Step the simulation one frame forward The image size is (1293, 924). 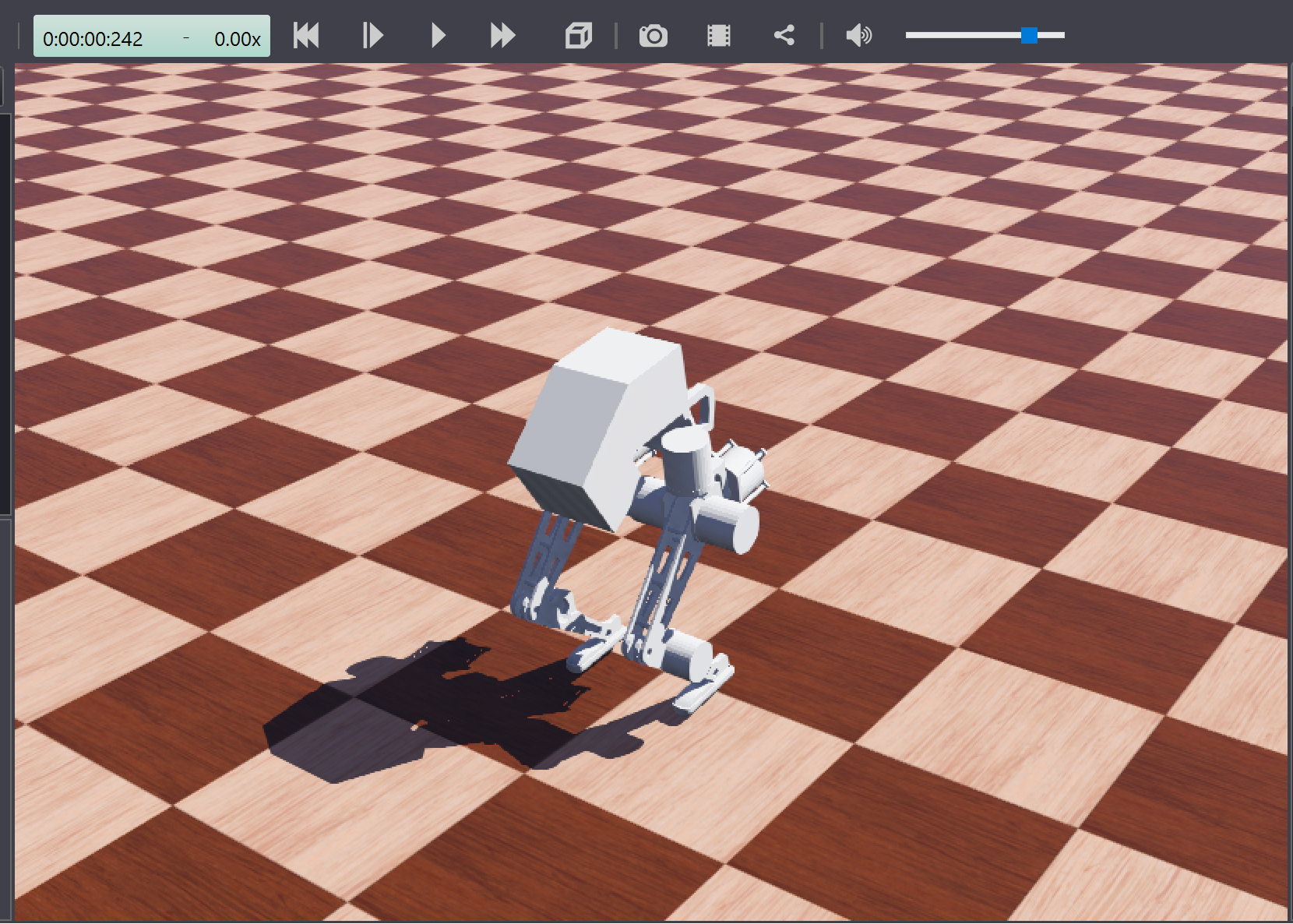tap(372, 36)
